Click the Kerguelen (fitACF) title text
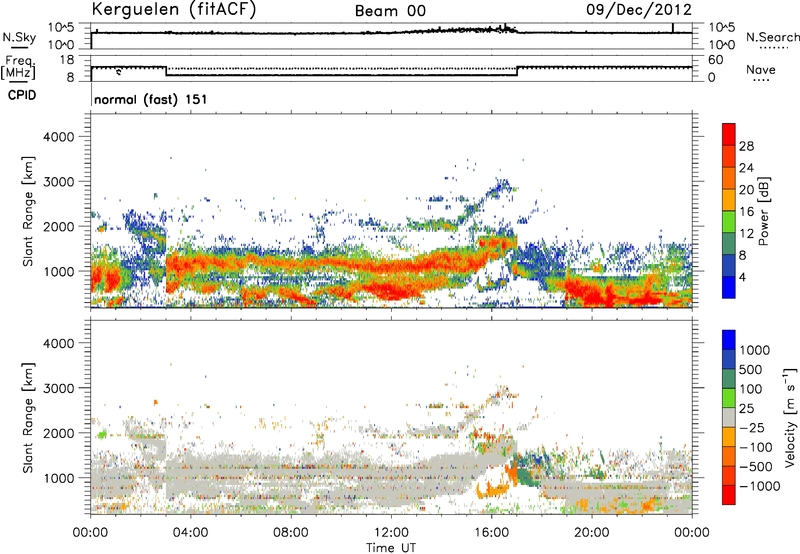The image size is (800, 554). [173, 10]
